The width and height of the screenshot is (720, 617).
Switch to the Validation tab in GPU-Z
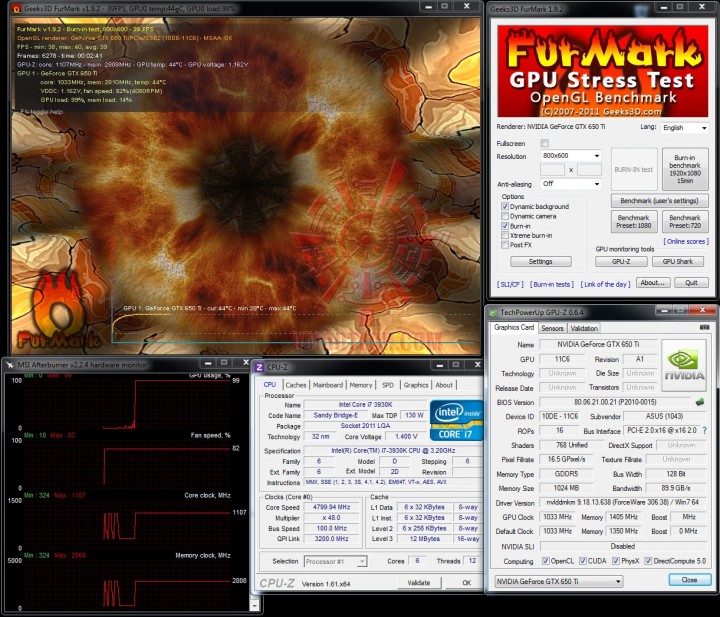tap(584, 328)
